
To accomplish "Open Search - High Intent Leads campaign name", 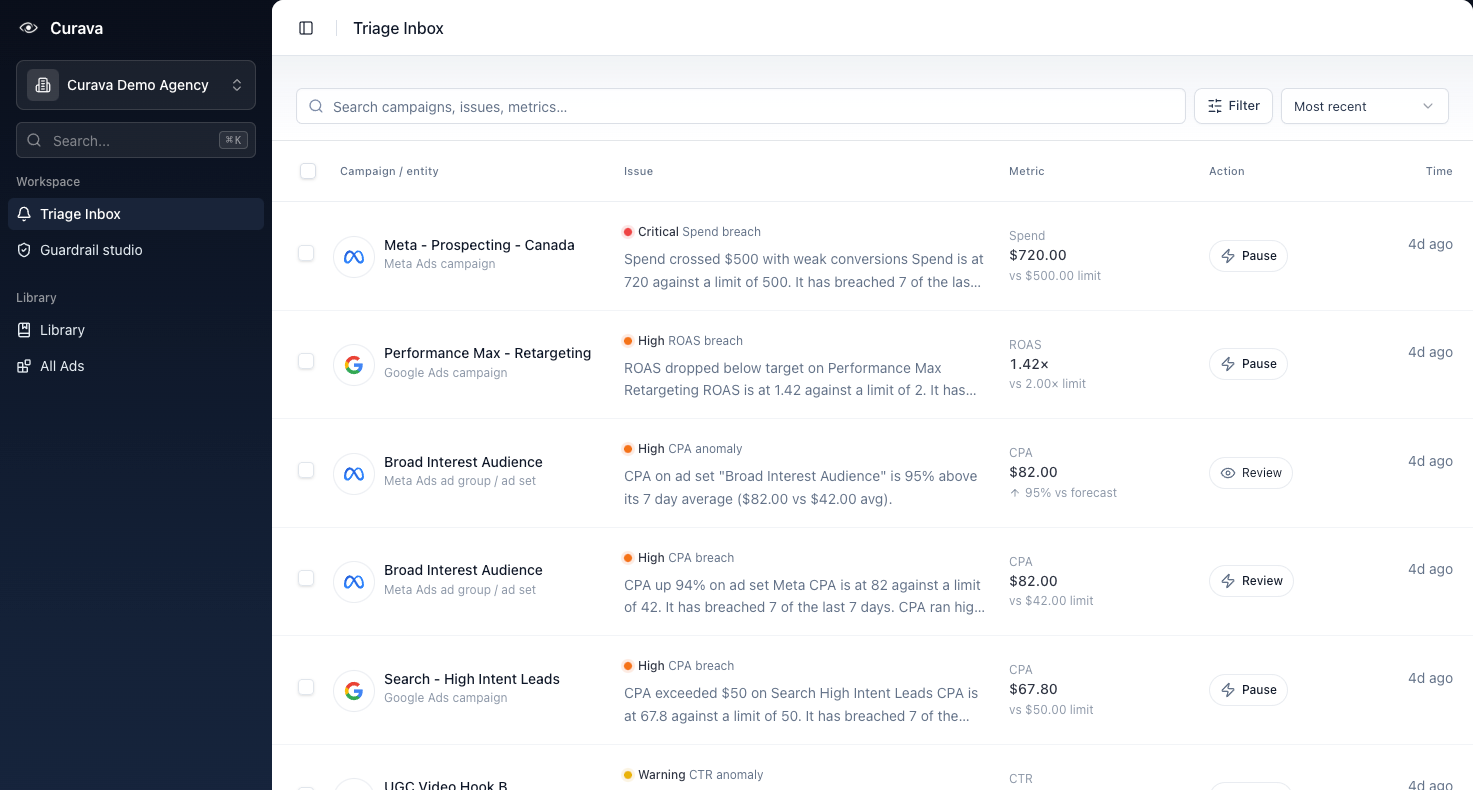I will 472,679.
